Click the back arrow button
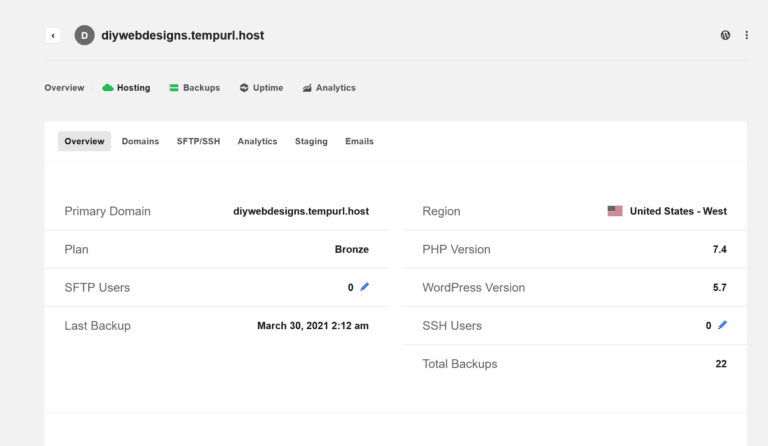 (53, 35)
